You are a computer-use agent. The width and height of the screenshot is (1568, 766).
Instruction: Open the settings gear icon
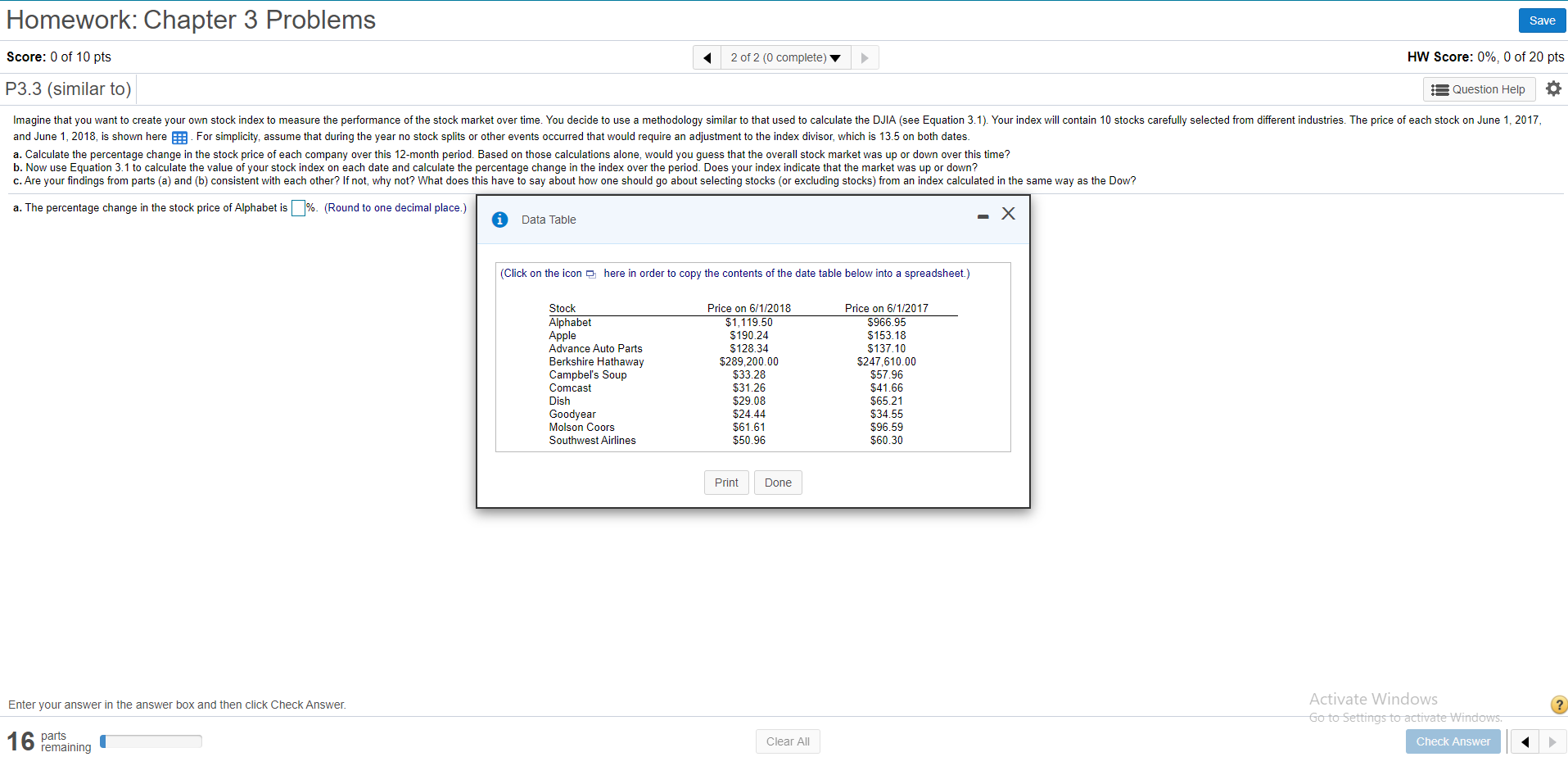click(1553, 88)
